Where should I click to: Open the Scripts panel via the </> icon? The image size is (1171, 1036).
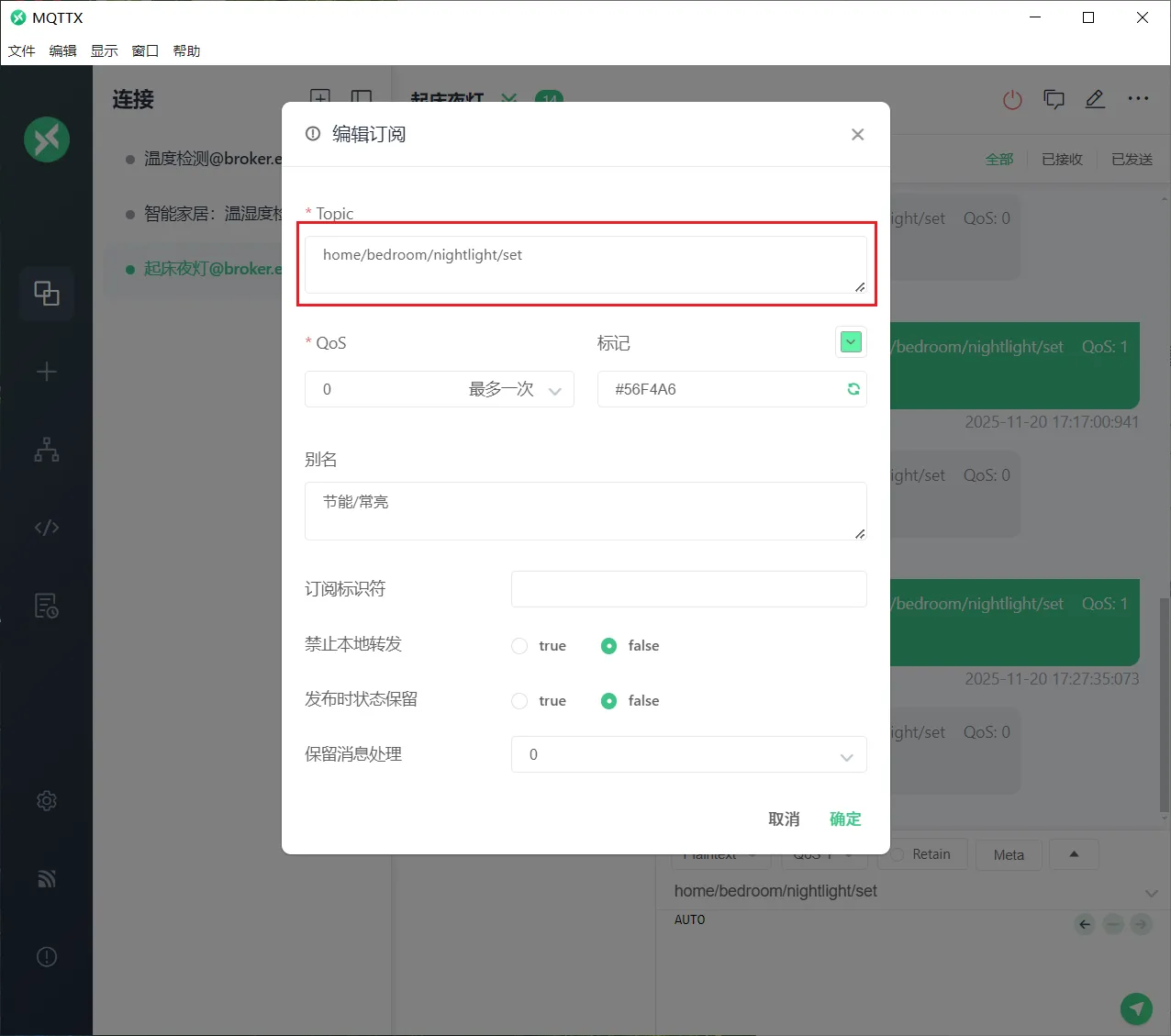tap(47, 528)
